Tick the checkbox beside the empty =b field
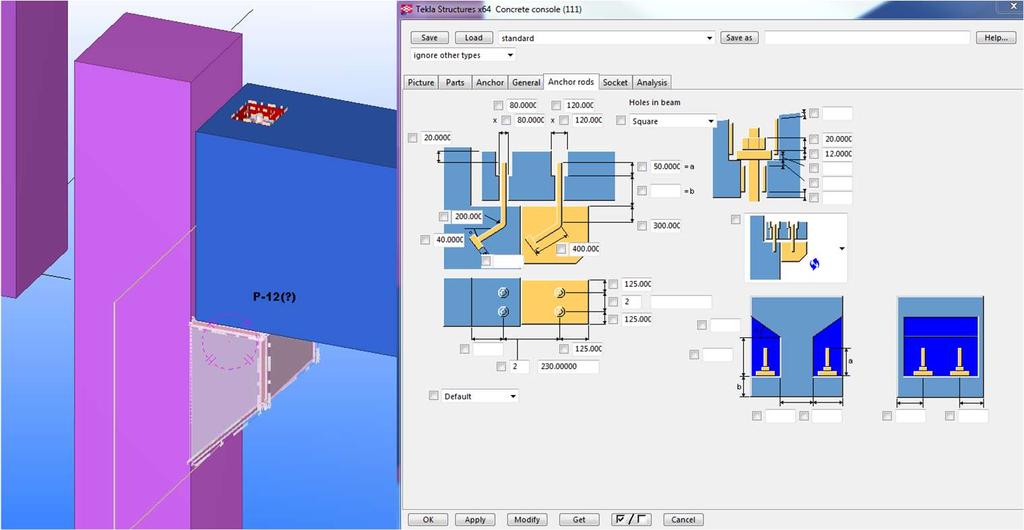1024x530 pixels. (642, 191)
